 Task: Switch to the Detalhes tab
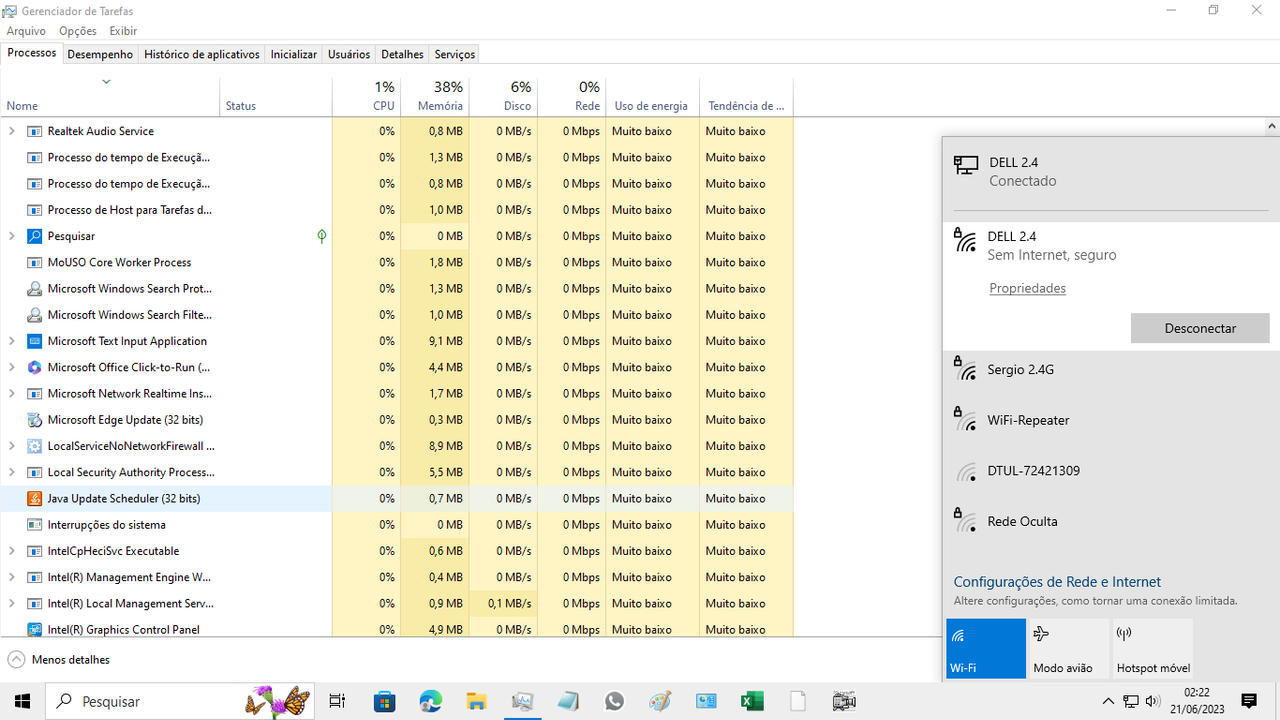click(x=402, y=54)
